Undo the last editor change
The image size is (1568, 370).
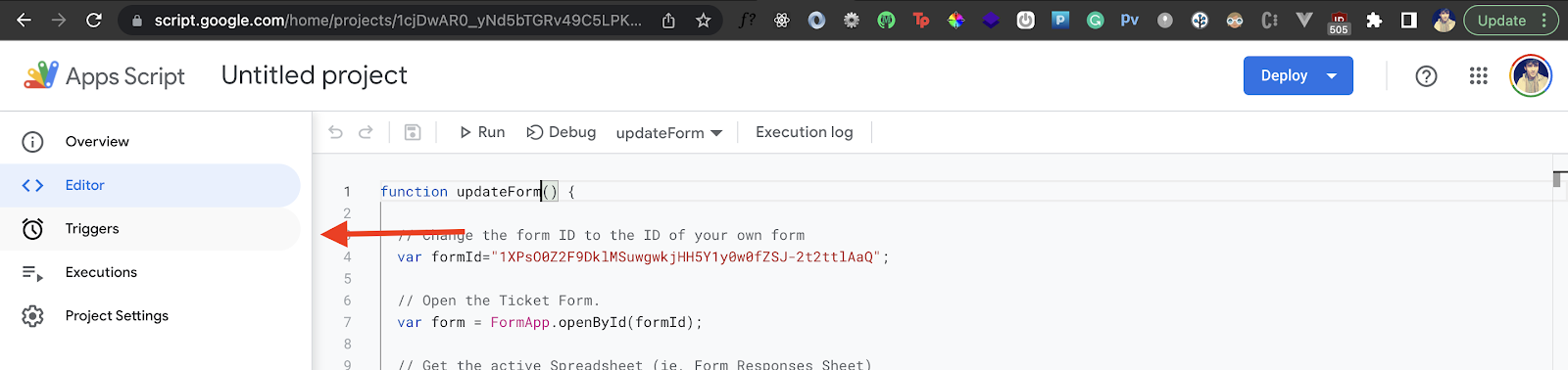[x=335, y=132]
